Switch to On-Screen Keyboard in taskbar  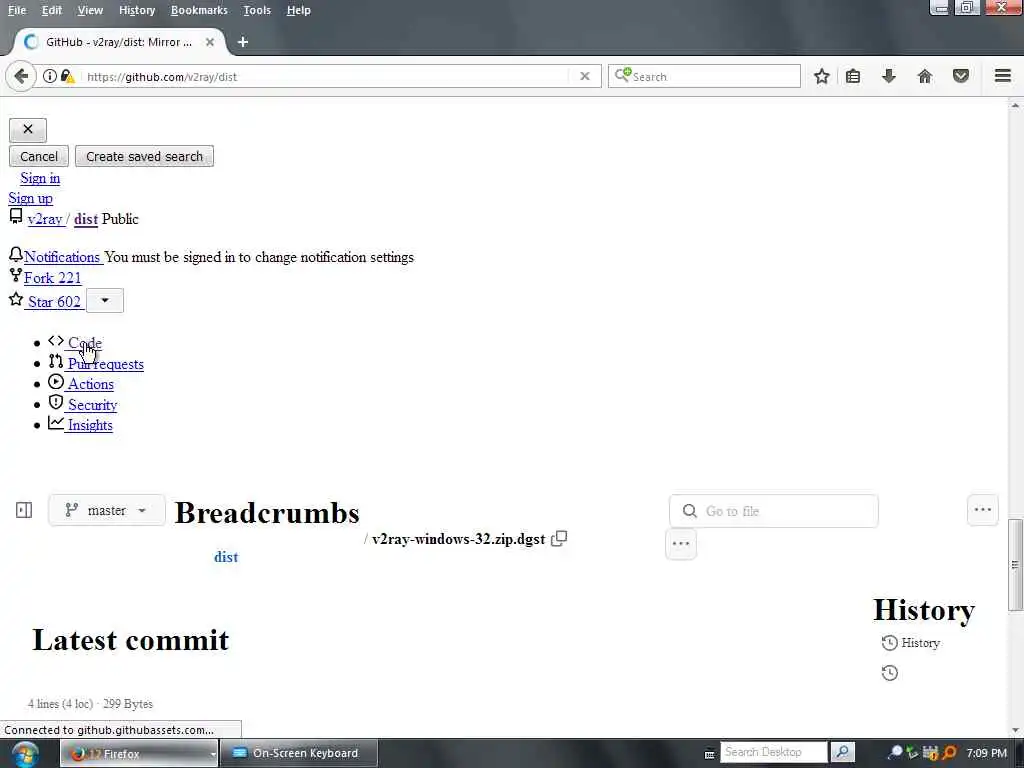point(298,754)
